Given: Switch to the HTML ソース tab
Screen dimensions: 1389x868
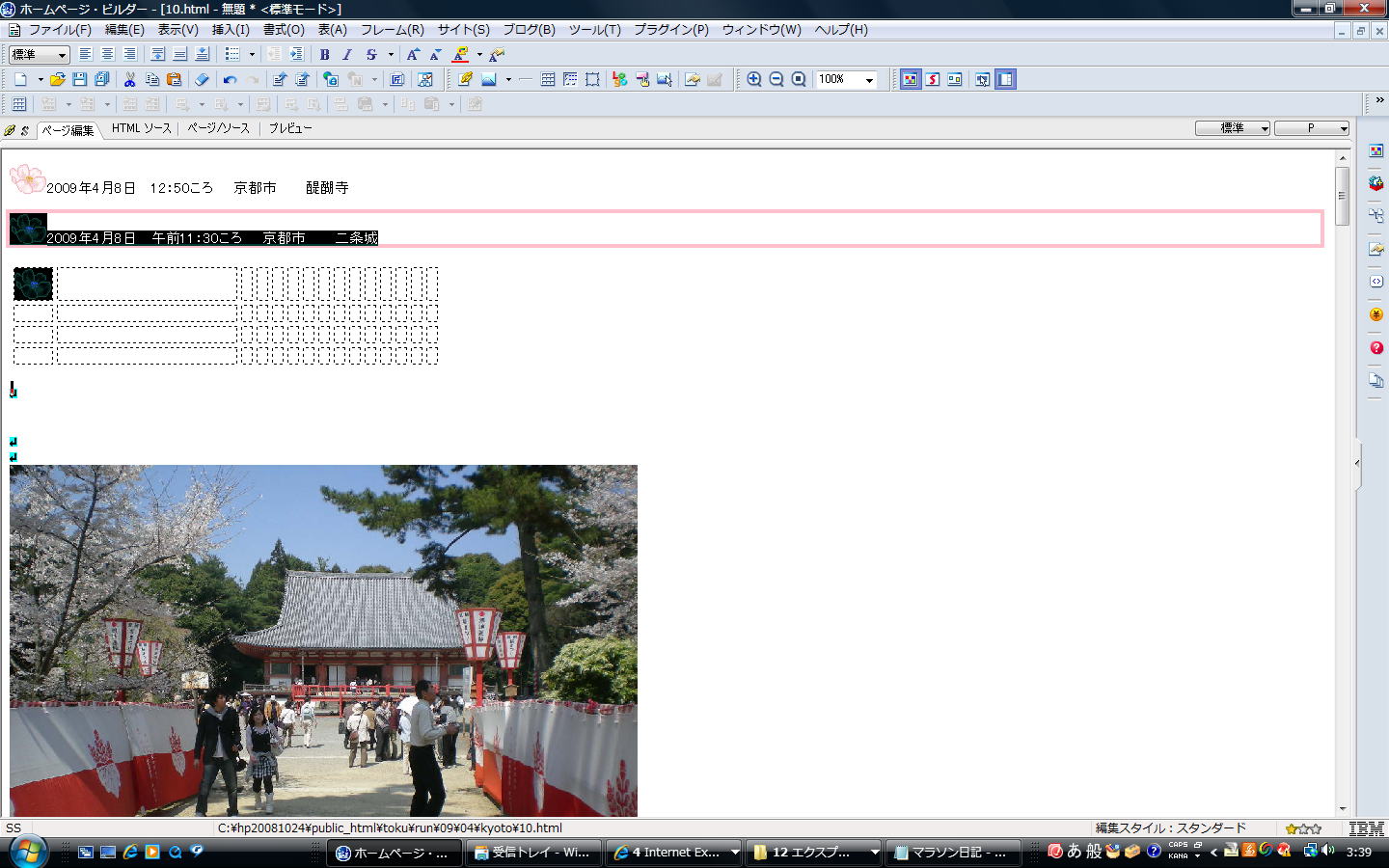Looking at the screenshot, I should tap(141, 128).
